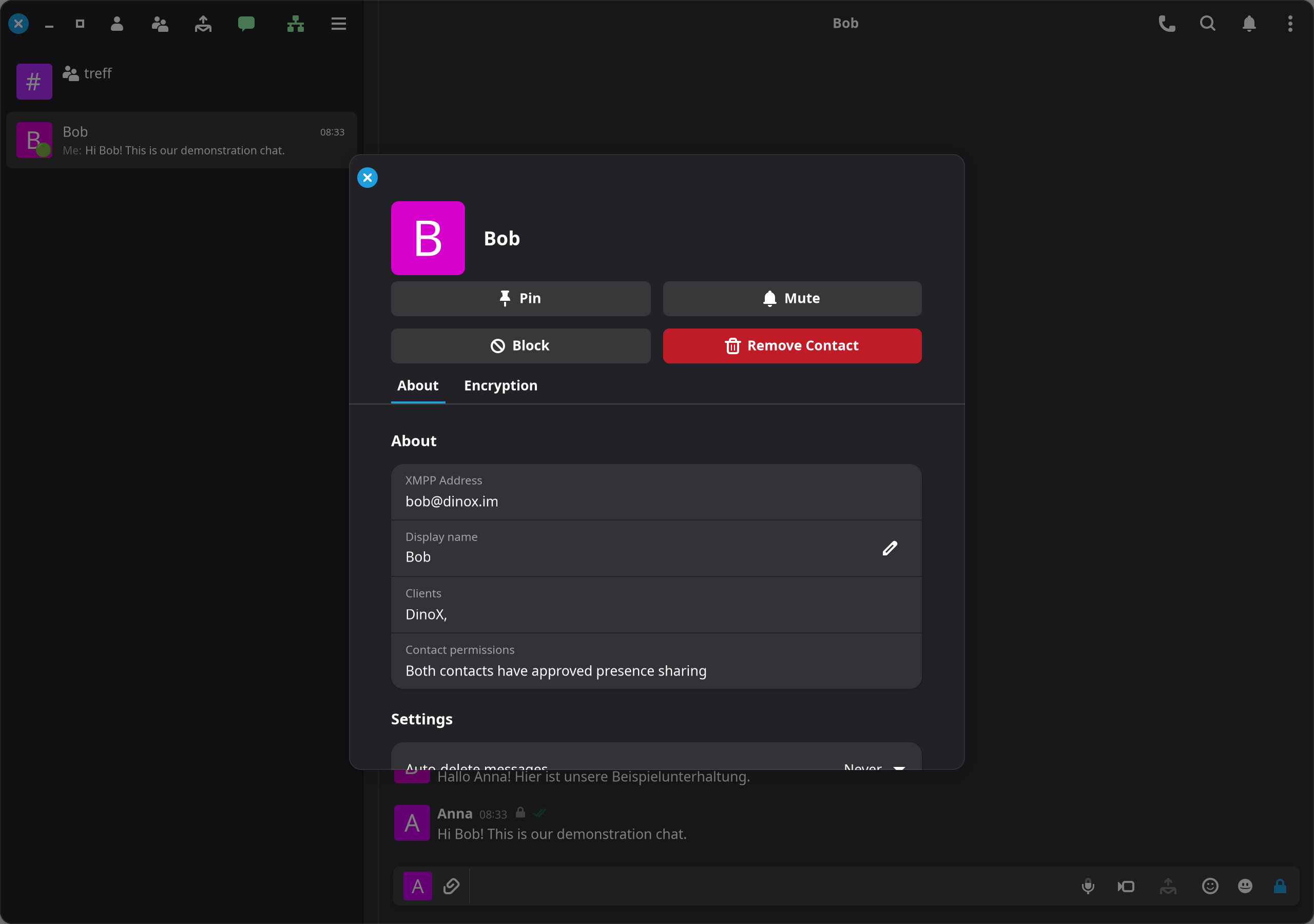Open search in the chat header

tap(1208, 24)
